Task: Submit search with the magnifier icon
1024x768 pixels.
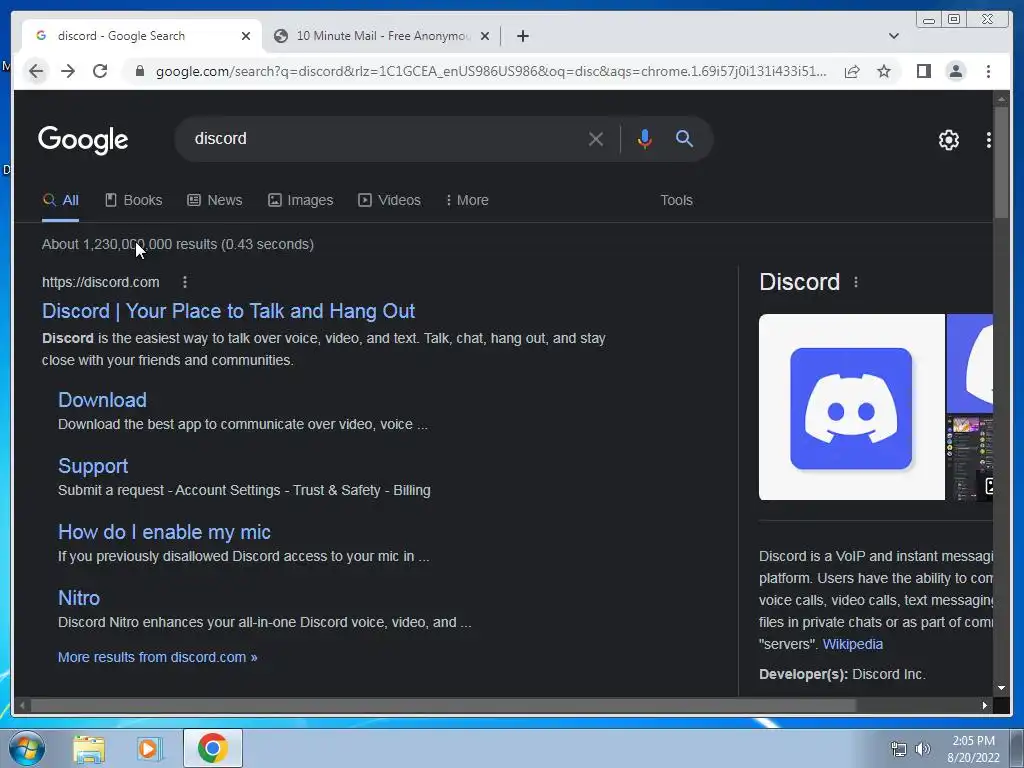Action: pyautogui.click(x=684, y=138)
